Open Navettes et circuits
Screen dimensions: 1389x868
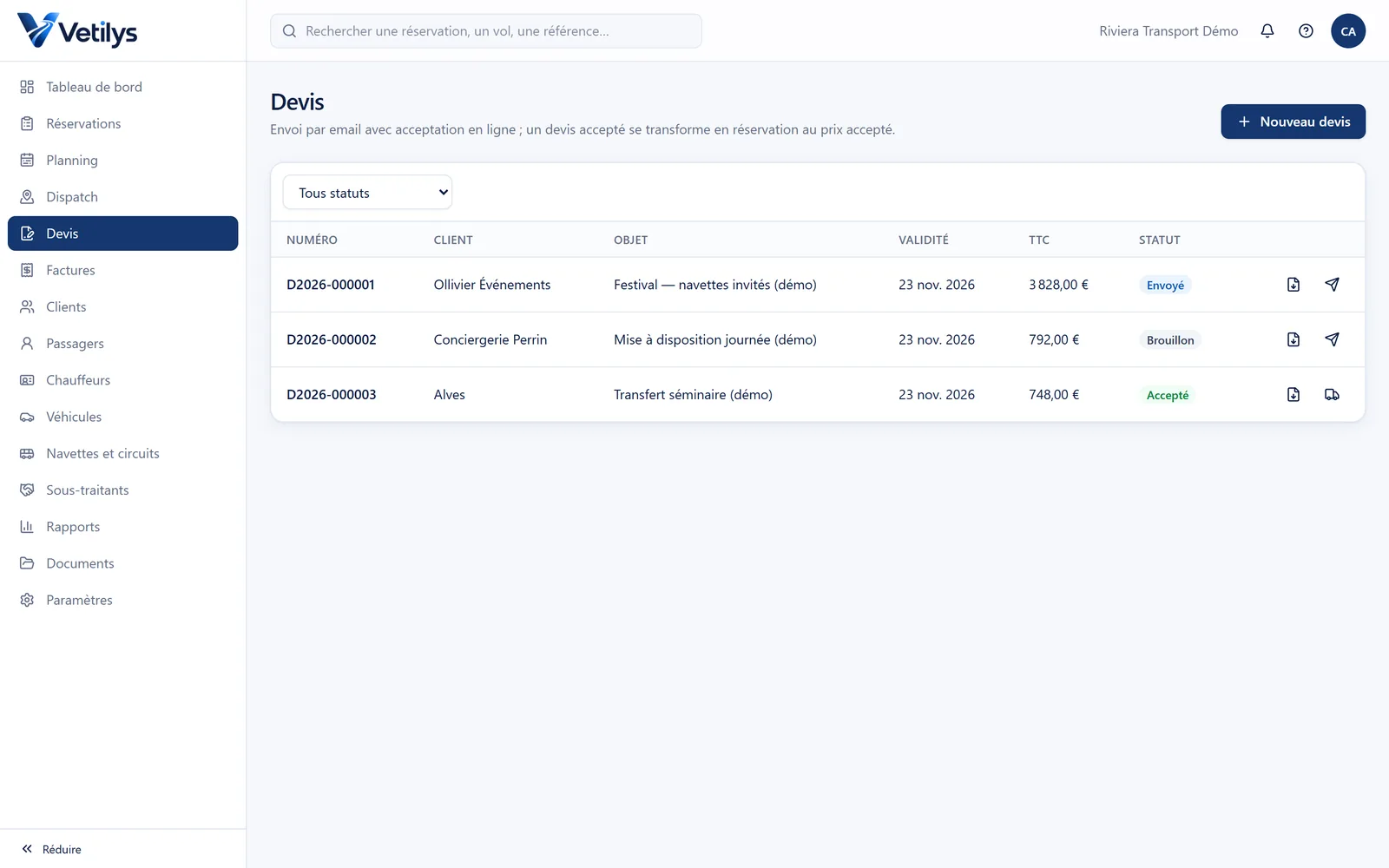(x=122, y=453)
